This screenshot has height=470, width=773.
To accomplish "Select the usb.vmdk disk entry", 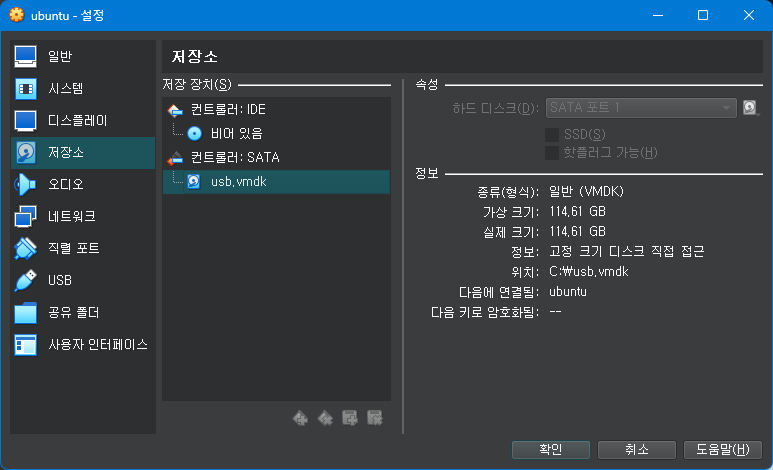I will [276, 181].
